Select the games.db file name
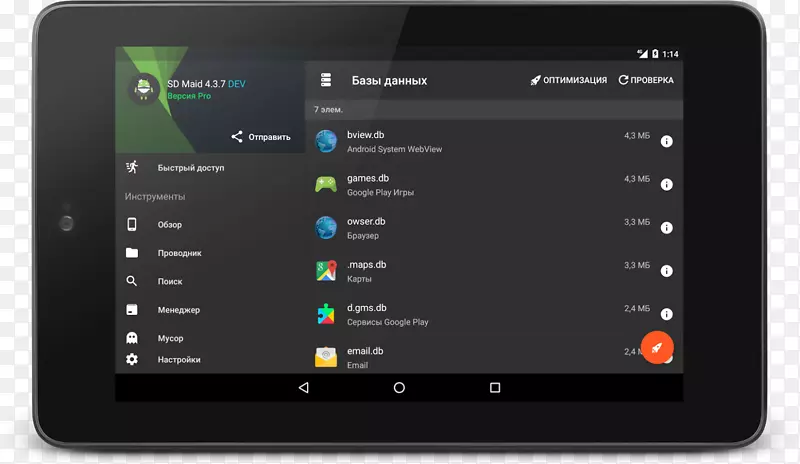The height and width of the screenshot is (464, 800). [x=368, y=178]
